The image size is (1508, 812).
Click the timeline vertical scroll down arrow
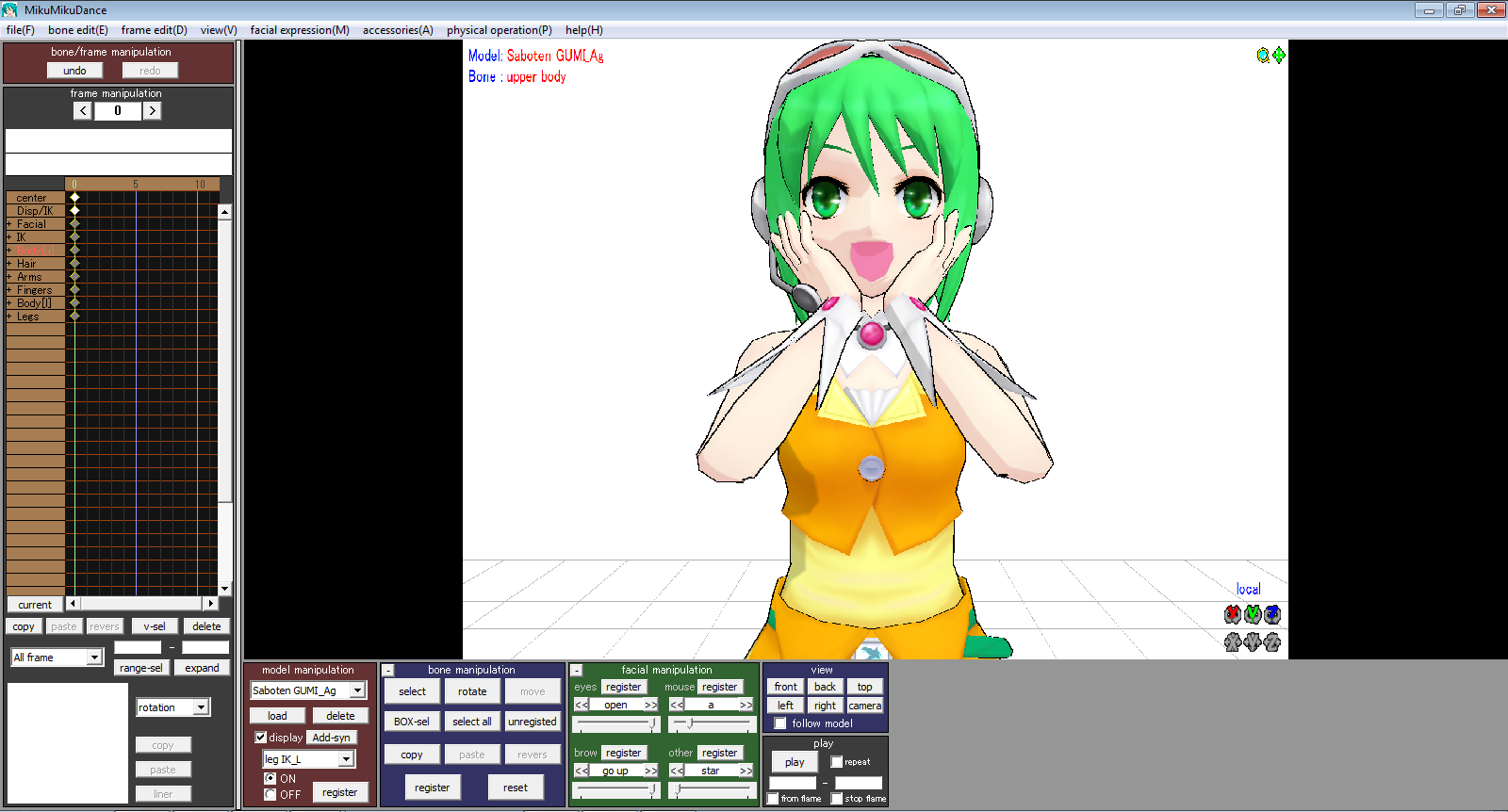[224, 589]
